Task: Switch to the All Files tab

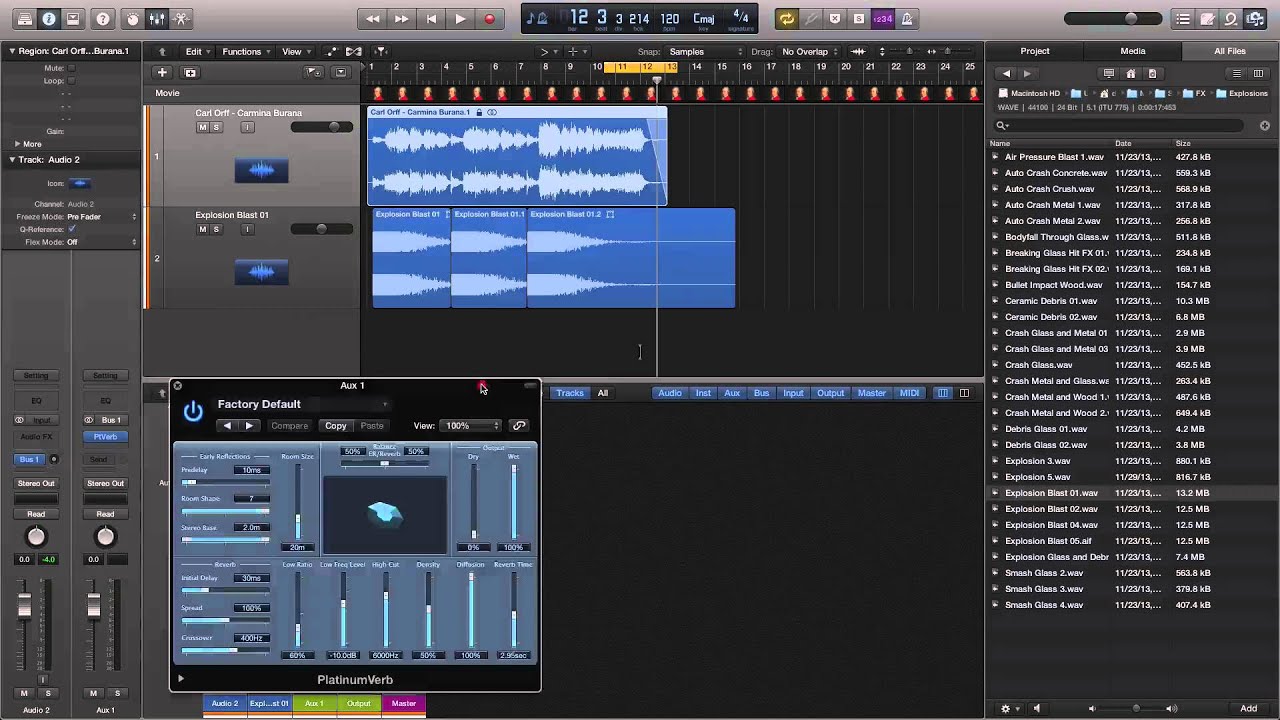Action: (x=1230, y=51)
